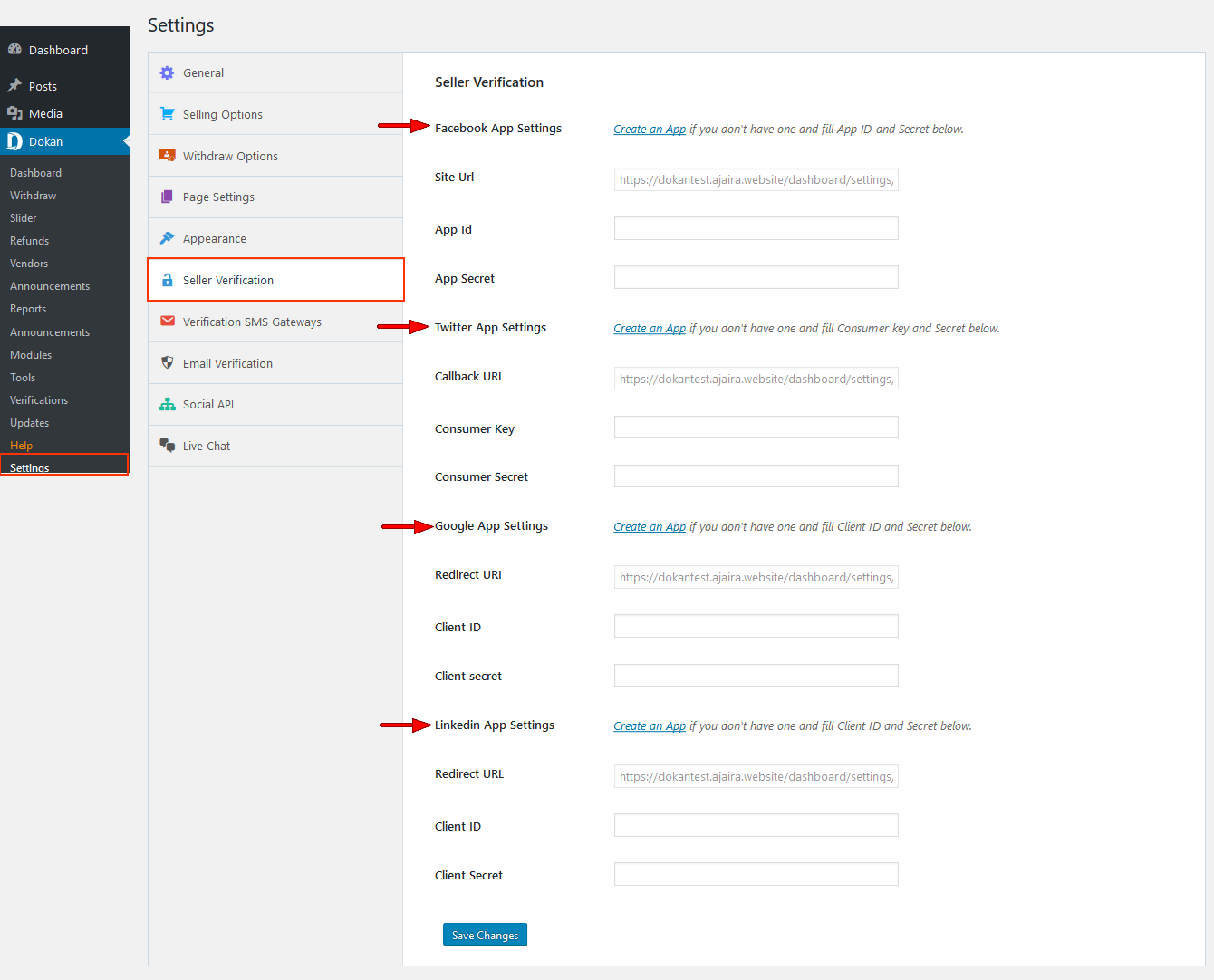
Task: Open the Live Chat tab
Action: click(275, 447)
